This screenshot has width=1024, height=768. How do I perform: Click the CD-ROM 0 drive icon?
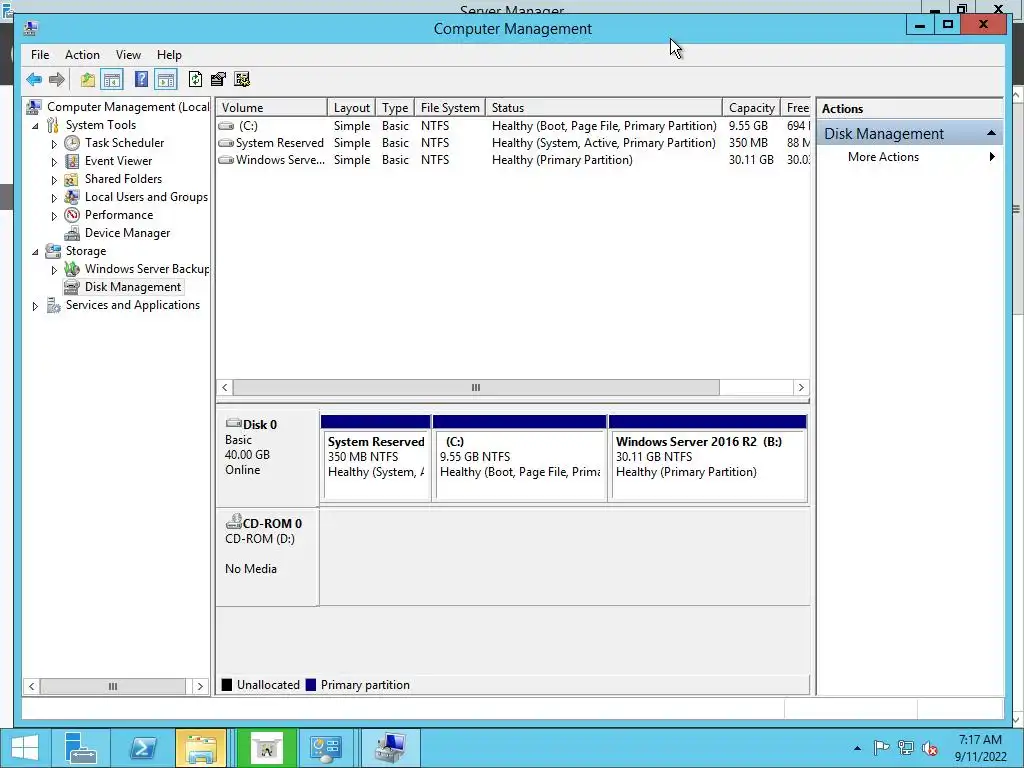(x=233, y=521)
